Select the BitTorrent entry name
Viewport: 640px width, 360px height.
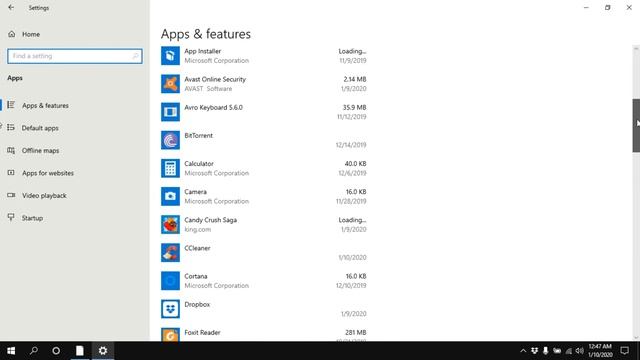tap(198, 136)
